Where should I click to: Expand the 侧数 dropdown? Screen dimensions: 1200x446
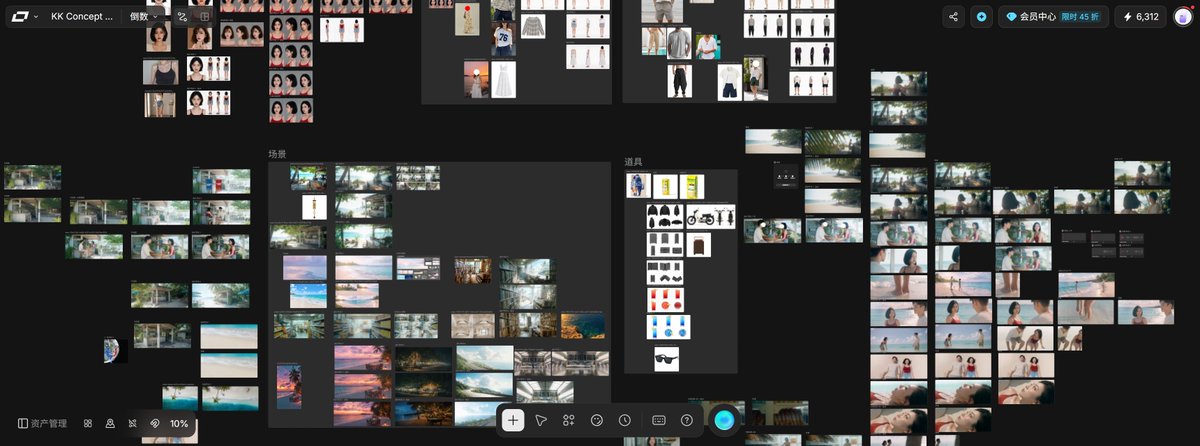pyautogui.click(x=144, y=16)
